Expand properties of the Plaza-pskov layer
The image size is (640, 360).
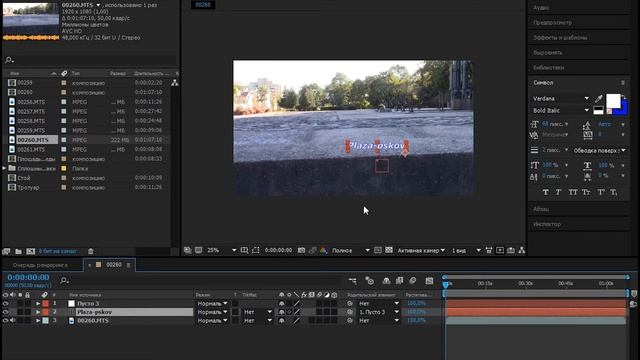tap(38, 312)
